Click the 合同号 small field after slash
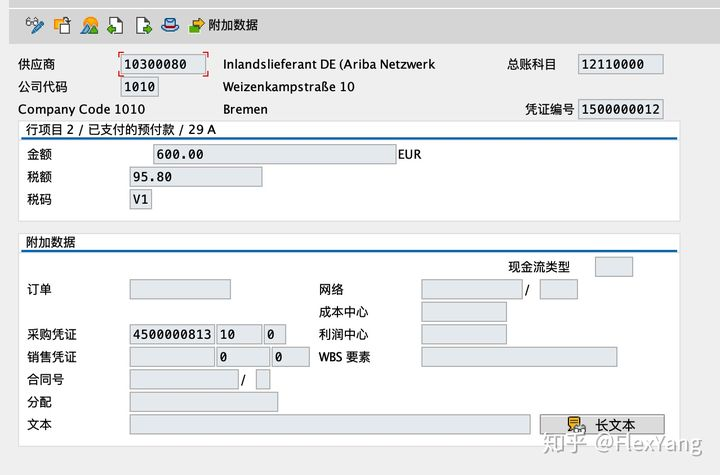Image resolution: width=720 pixels, height=475 pixels. tap(263, 379)
